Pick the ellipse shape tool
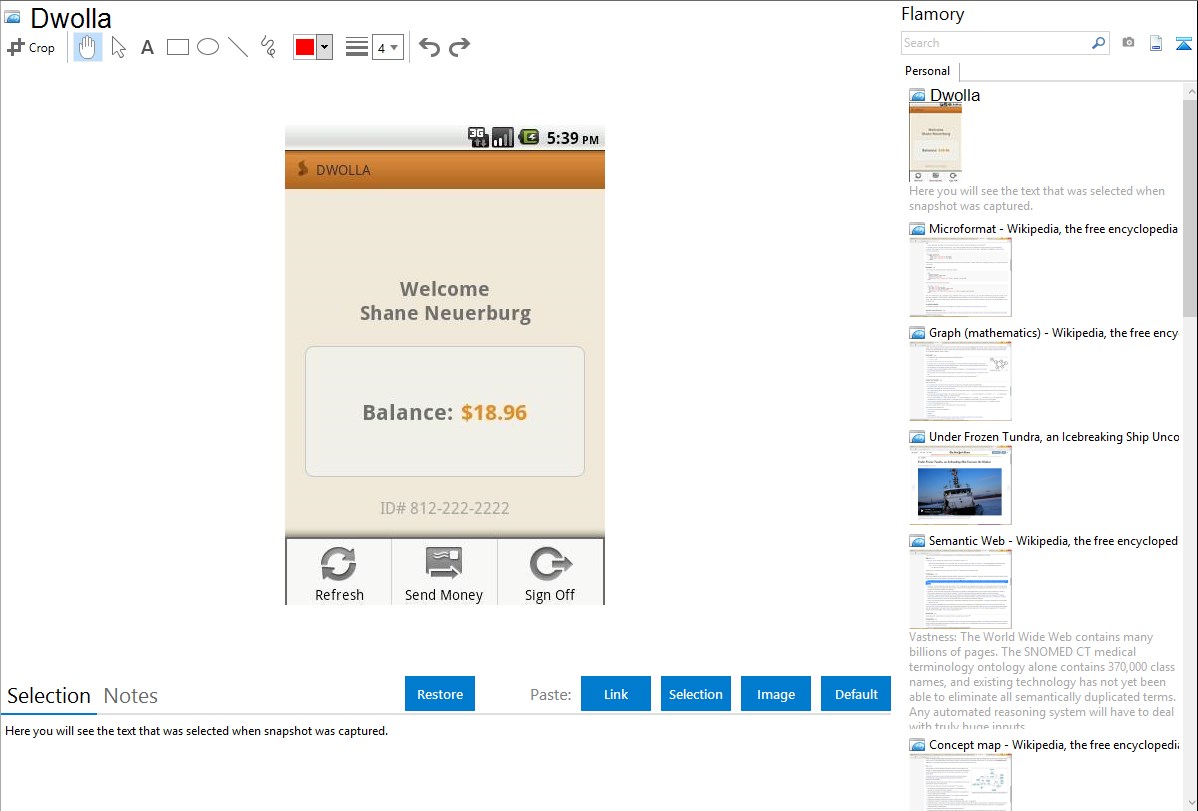This screenshot has width=1198, height=811. coord(208,47)
